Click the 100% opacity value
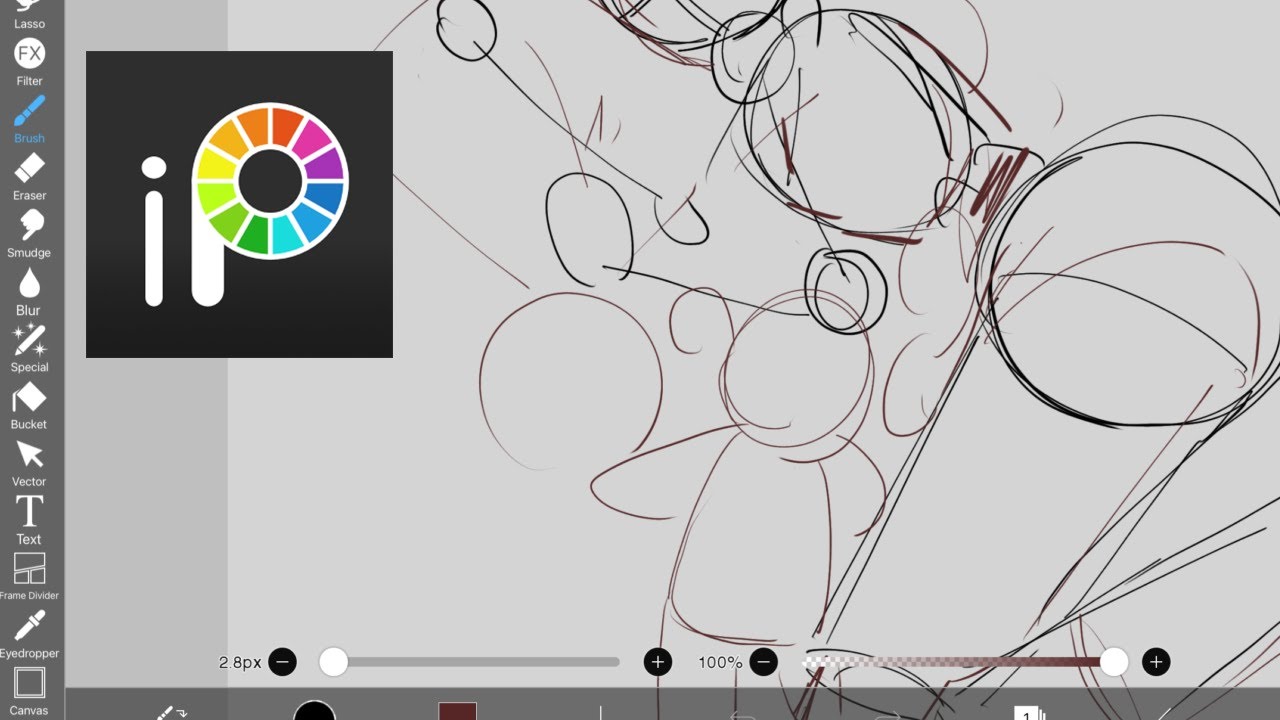The width and height of the screenshot is (1280, 720). coord(720,662)
